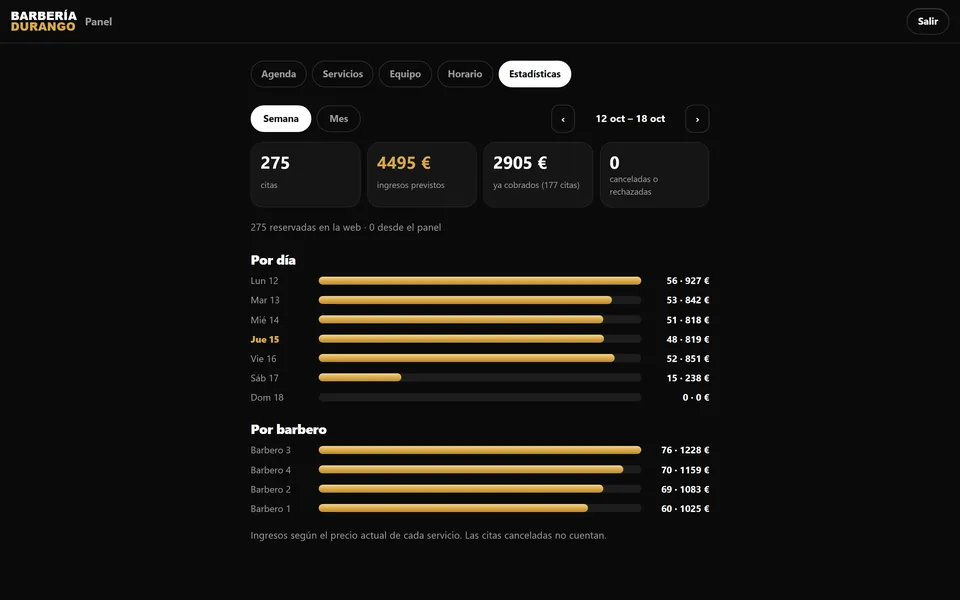The image size is (960, 600).
Task: Click the 275 citas summary card
Action: coord(306,174)
